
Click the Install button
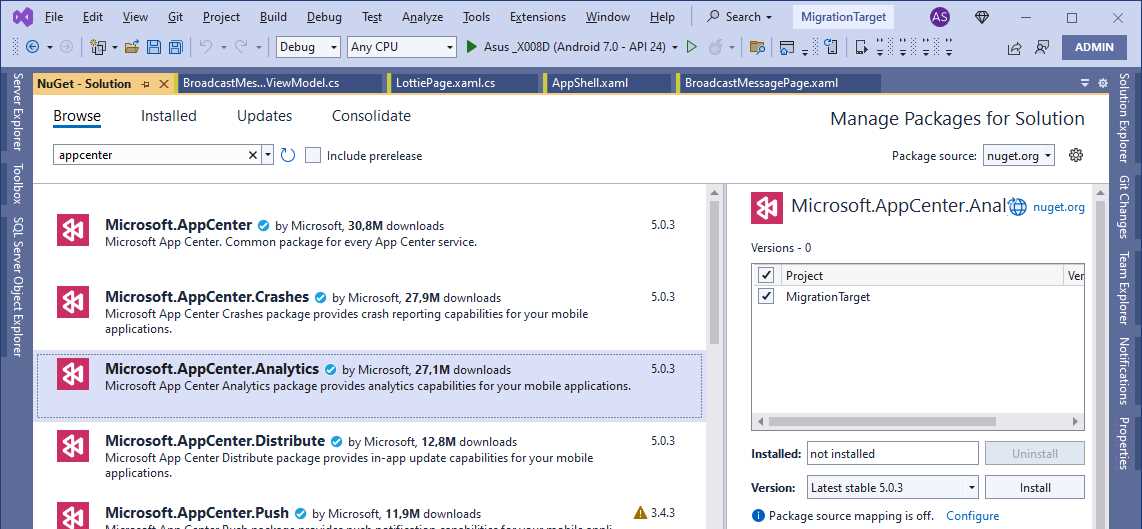coord(1035,487)
